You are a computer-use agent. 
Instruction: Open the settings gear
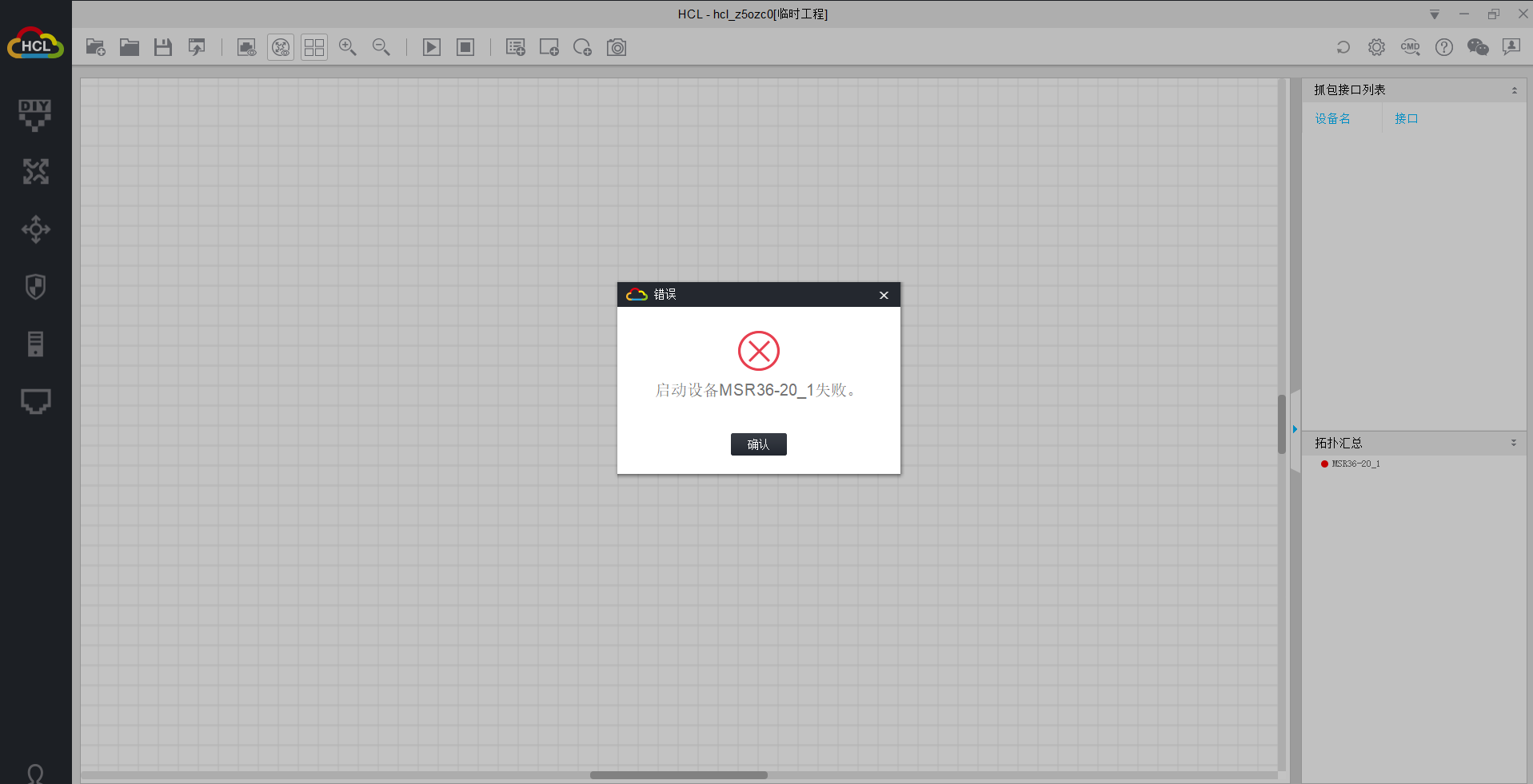(x=1376, y=48)
